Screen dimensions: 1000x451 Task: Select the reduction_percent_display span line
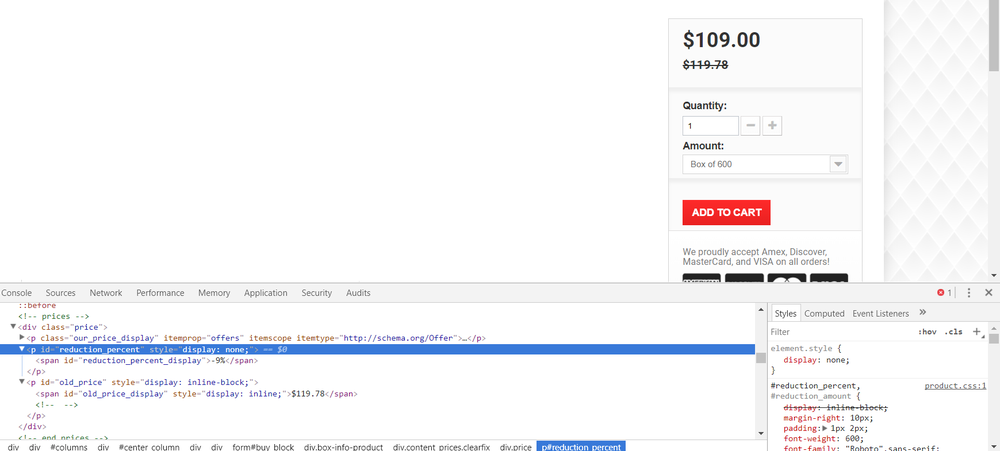click(x=147, y=360)
